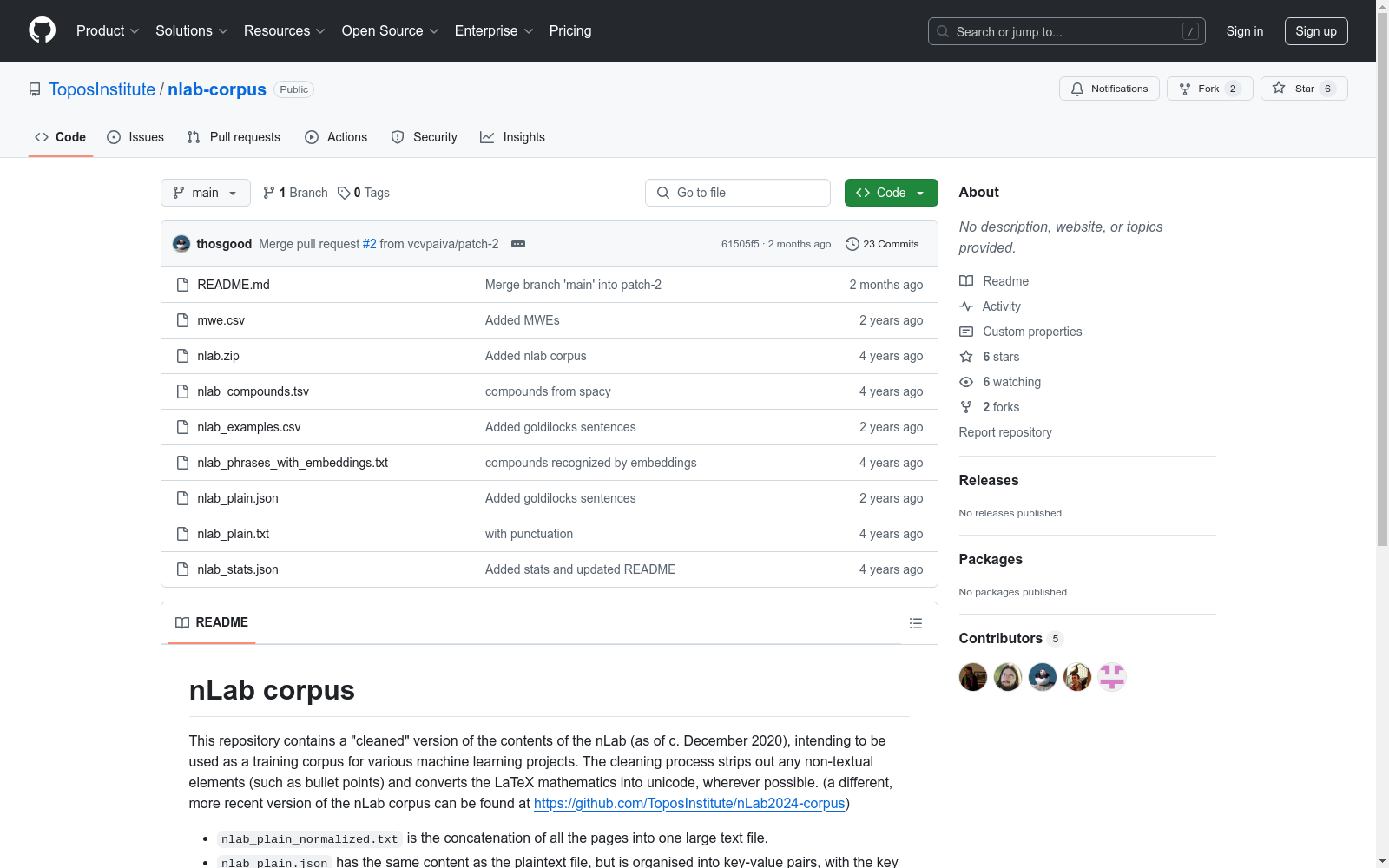
Task: Expand the Enterprise menu
Action: 494,30
